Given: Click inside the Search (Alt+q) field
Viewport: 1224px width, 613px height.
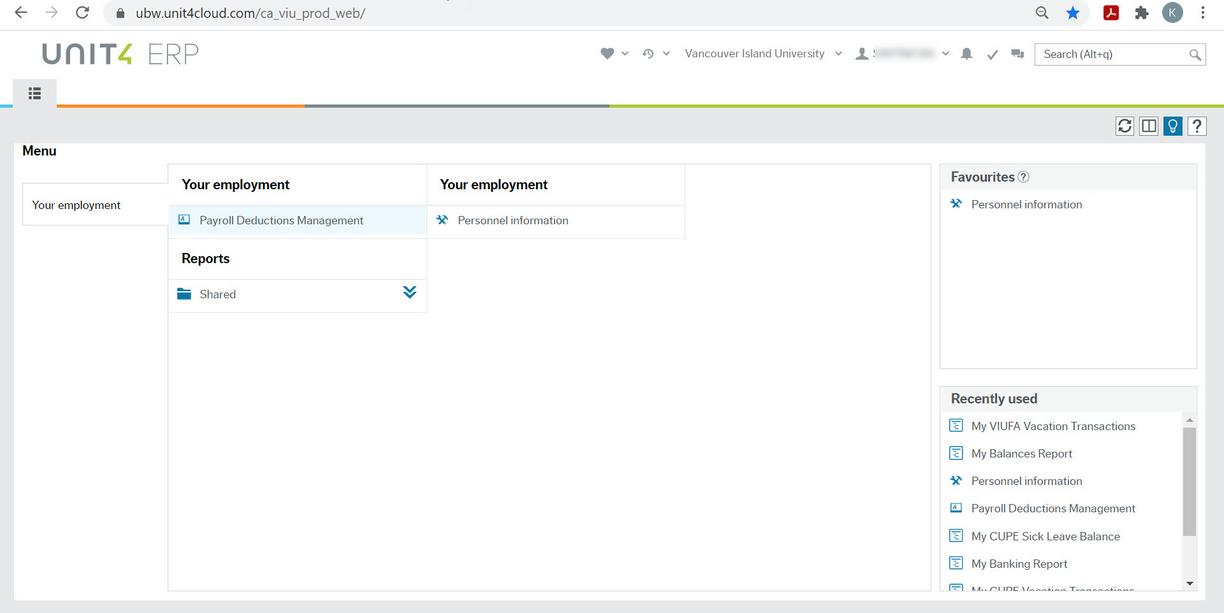Looking at the screenshot, I should pyautogui.click(x=1110, y=54).
